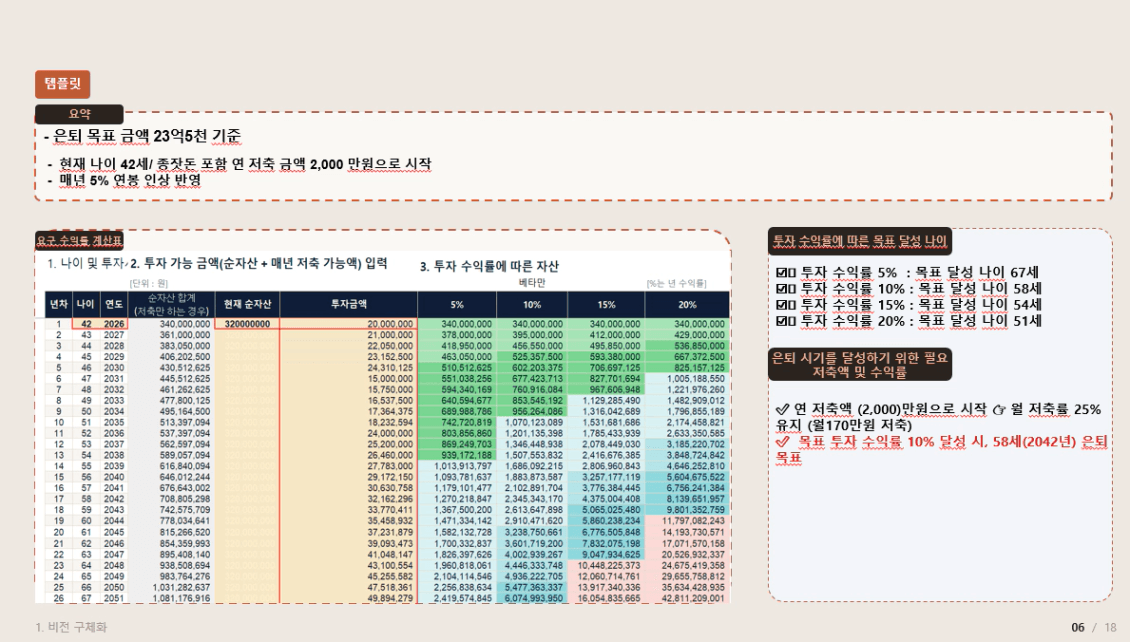
Task: Select the 나이 column header
Action: point(86,305)
